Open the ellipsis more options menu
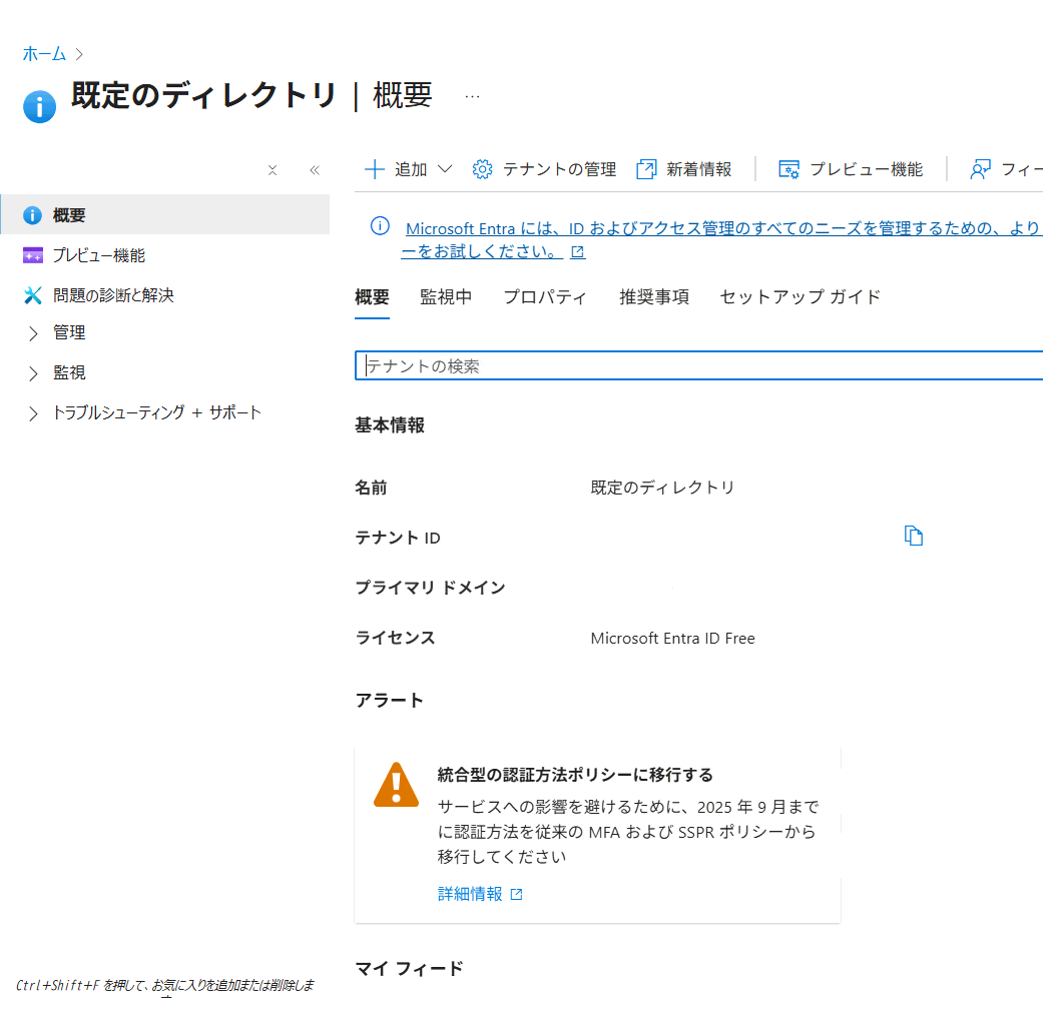 472,96
